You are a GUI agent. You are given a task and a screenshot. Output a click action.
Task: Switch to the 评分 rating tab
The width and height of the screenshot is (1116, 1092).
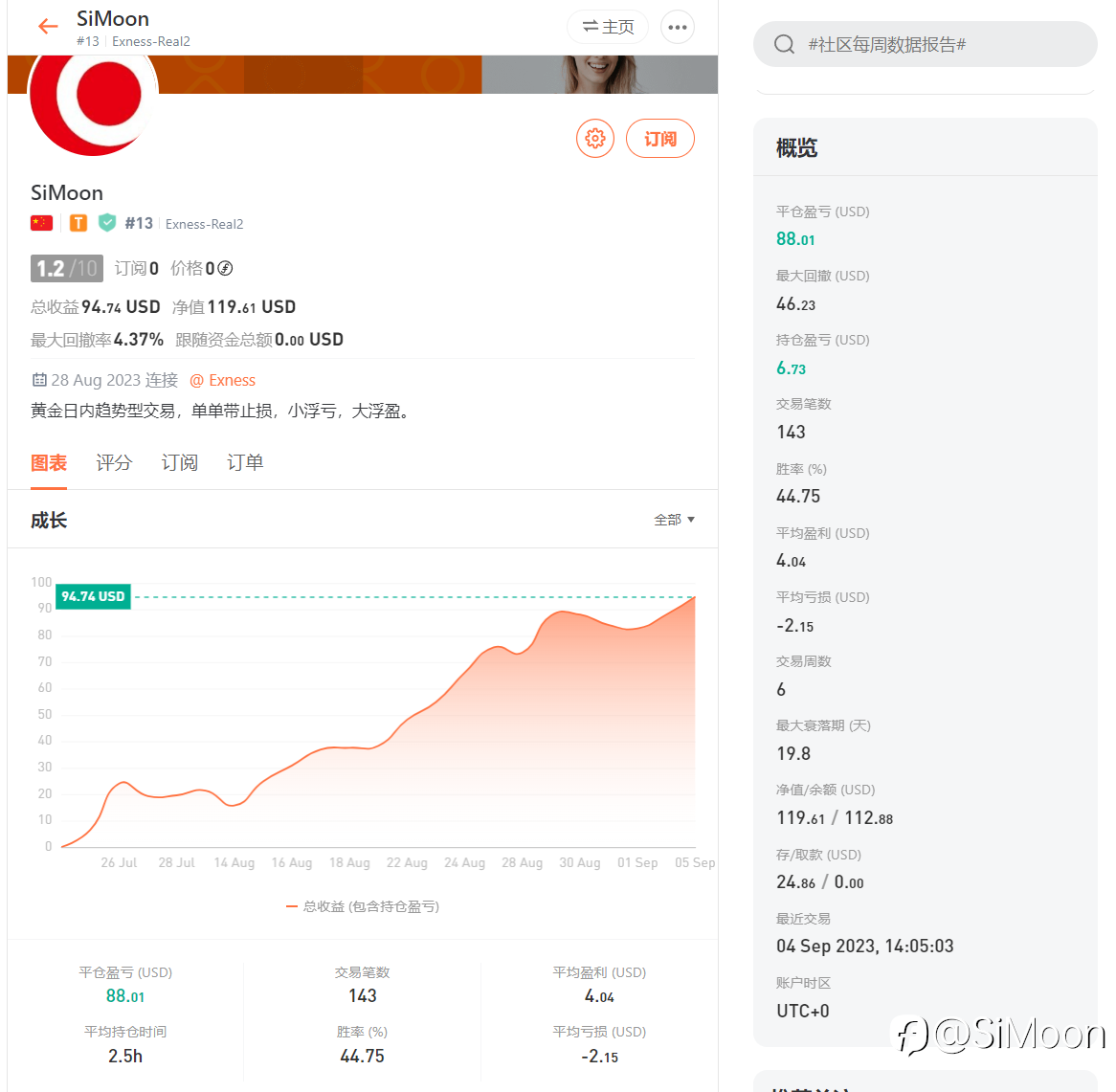click(114, 462)
